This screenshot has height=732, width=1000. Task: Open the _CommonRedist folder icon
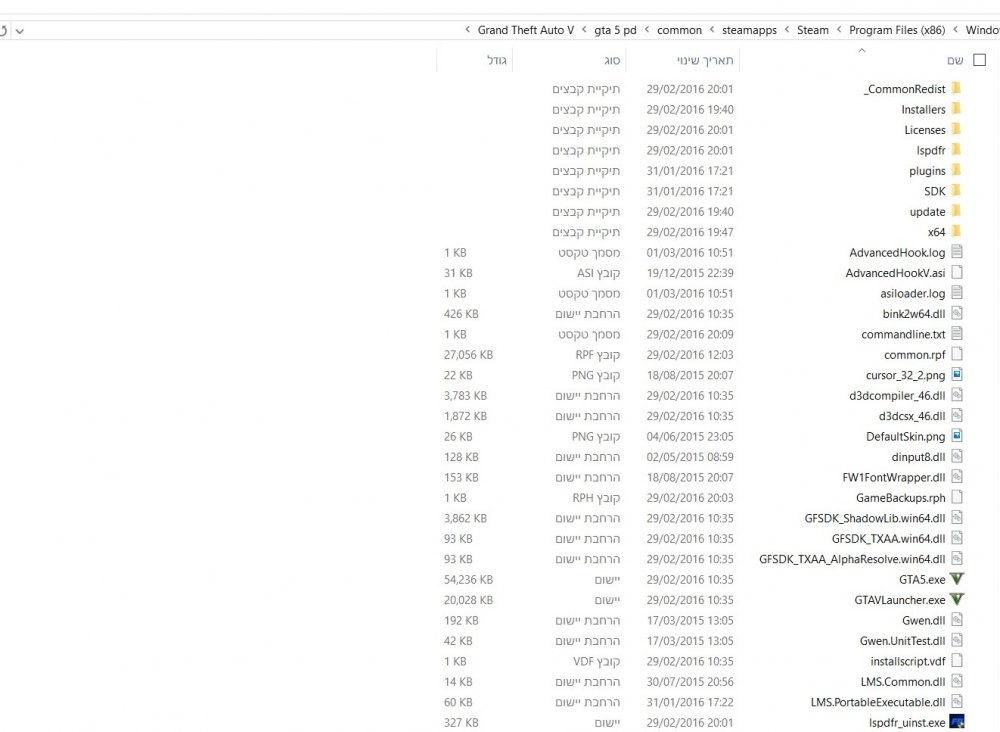[x=956, y=88]
